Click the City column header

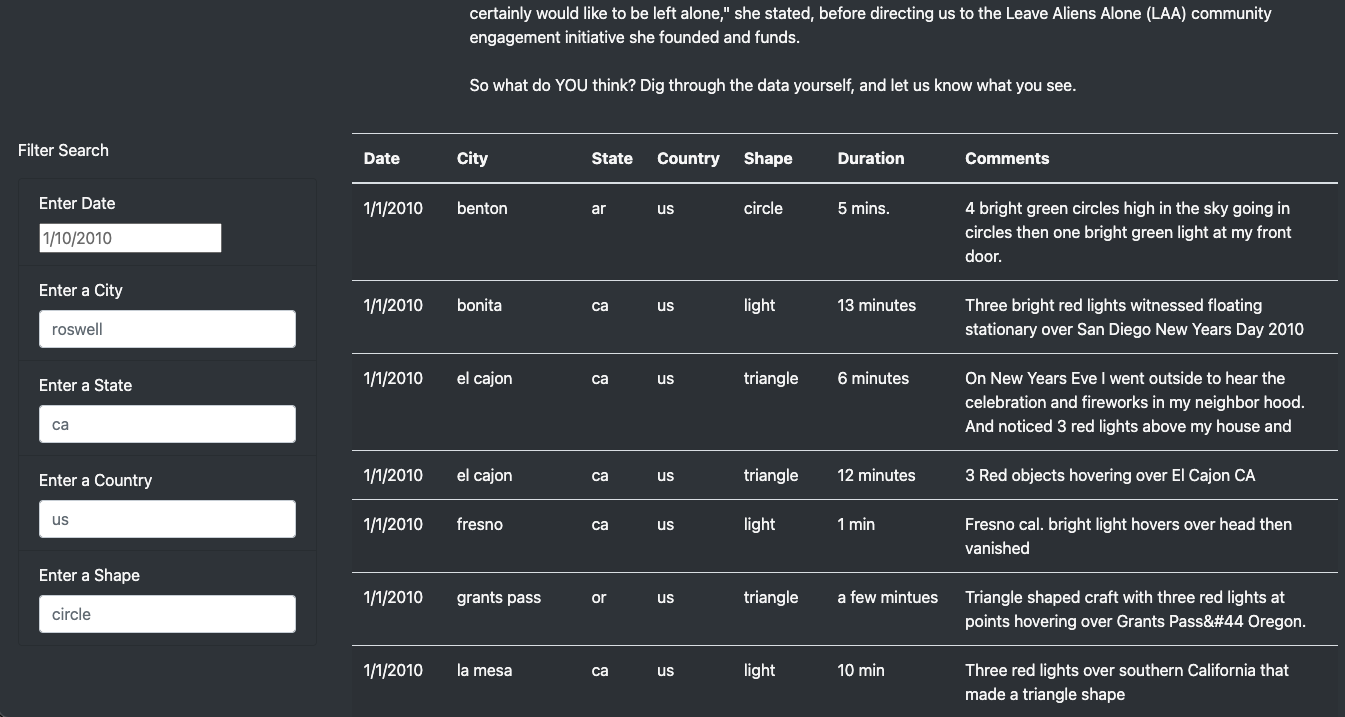pyautogui.click(x=471, y=158)
